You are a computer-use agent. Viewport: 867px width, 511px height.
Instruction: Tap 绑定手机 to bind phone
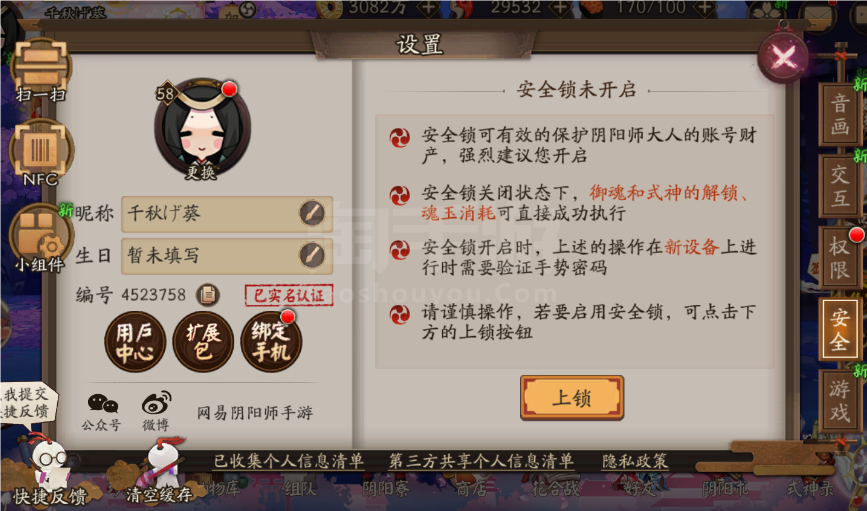coord(271,342)
